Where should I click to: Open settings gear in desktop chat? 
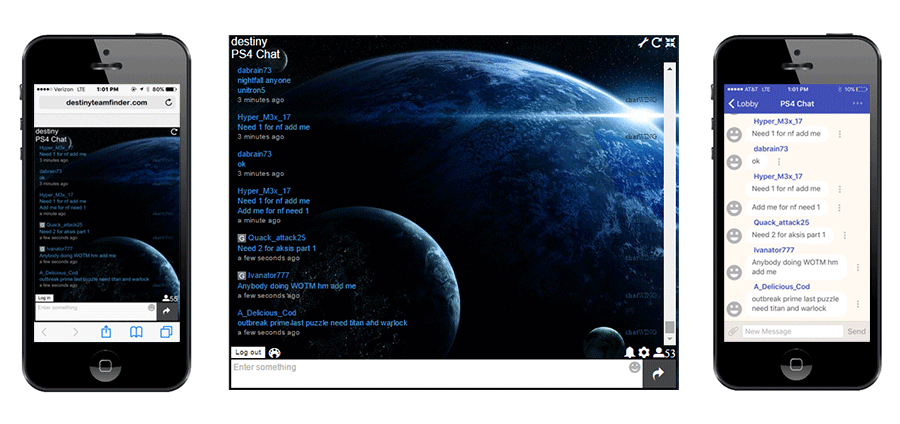click(644, 353)
